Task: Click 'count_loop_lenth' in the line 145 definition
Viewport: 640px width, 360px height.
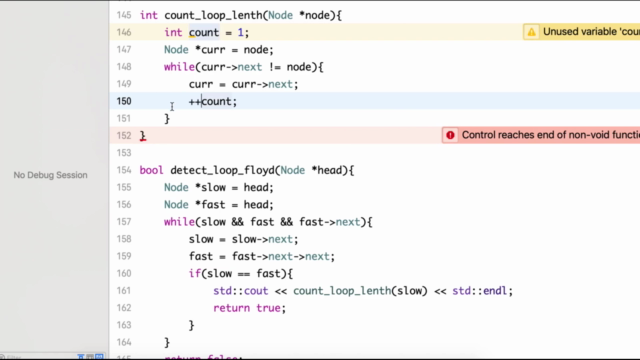Action: pyautogui.click(x=213, y=16)
